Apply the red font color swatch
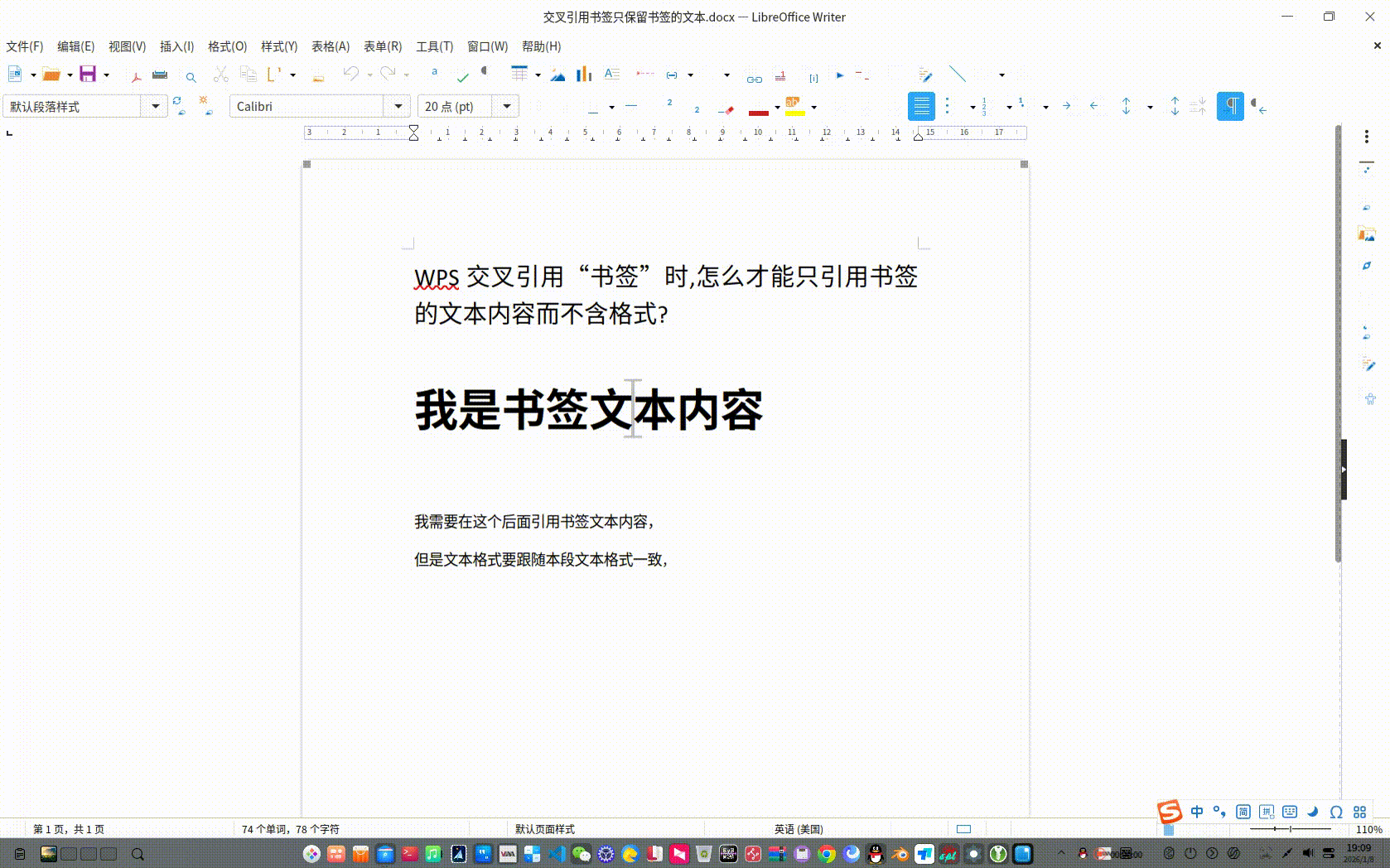 (758, 108)
